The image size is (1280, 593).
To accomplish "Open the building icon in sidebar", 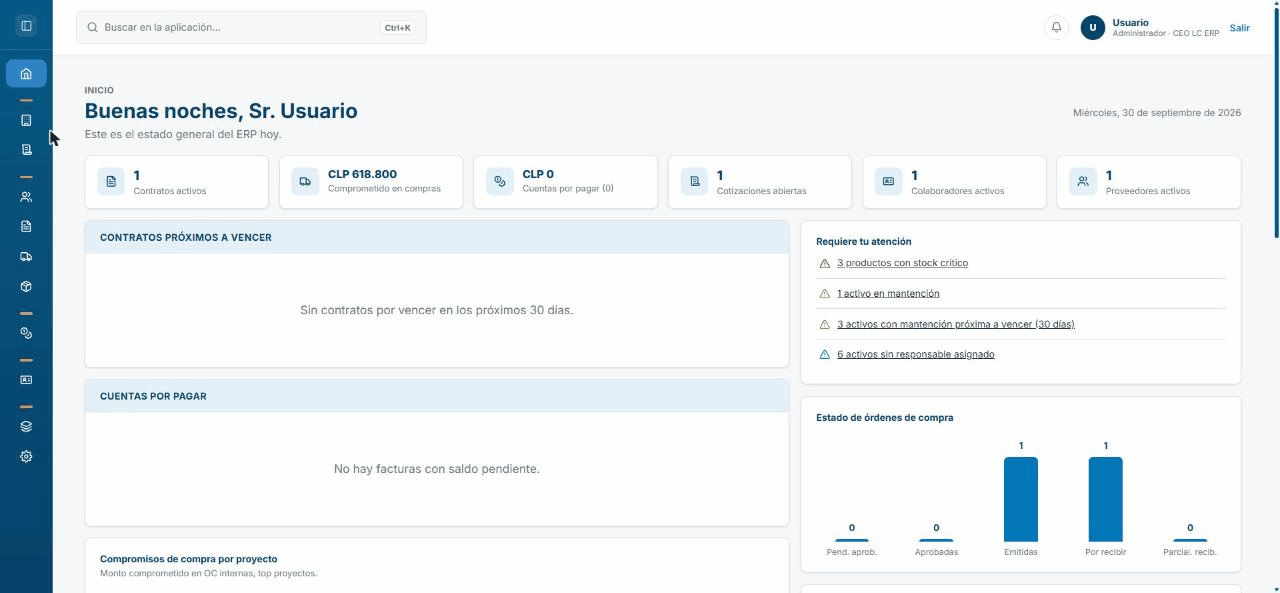I will click(x=26, y=120).
